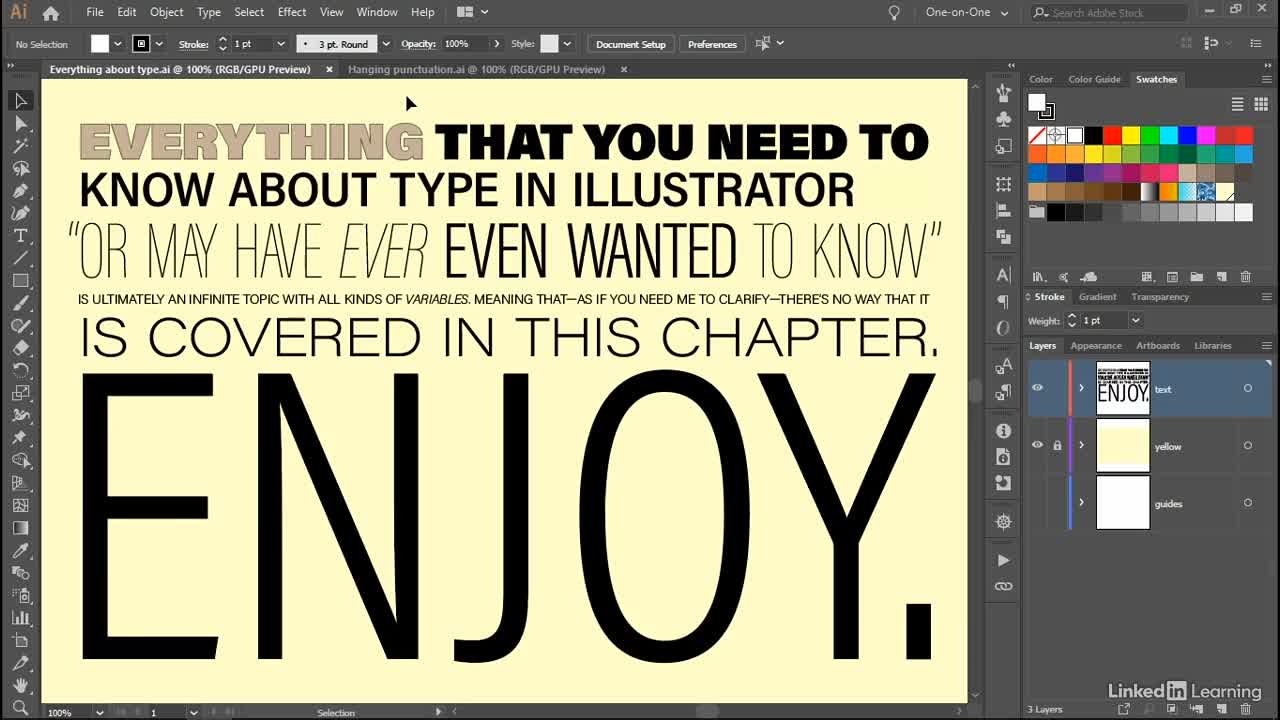Open the Style dropdown in control bar
1280x720 pixels.
coord(567,44)
